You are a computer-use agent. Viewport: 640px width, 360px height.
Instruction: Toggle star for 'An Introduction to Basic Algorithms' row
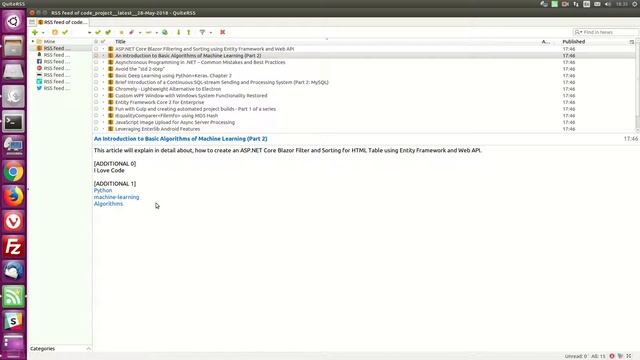(x=96, y=56)
